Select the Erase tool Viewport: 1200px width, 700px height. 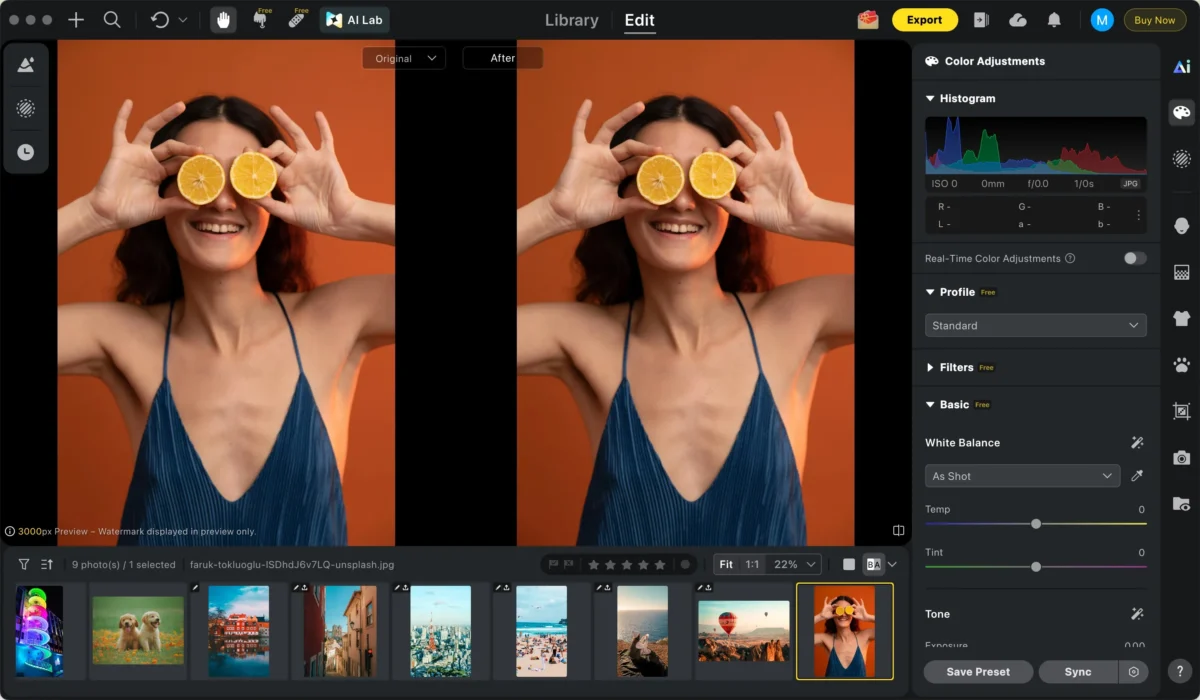tap(261, 19)
